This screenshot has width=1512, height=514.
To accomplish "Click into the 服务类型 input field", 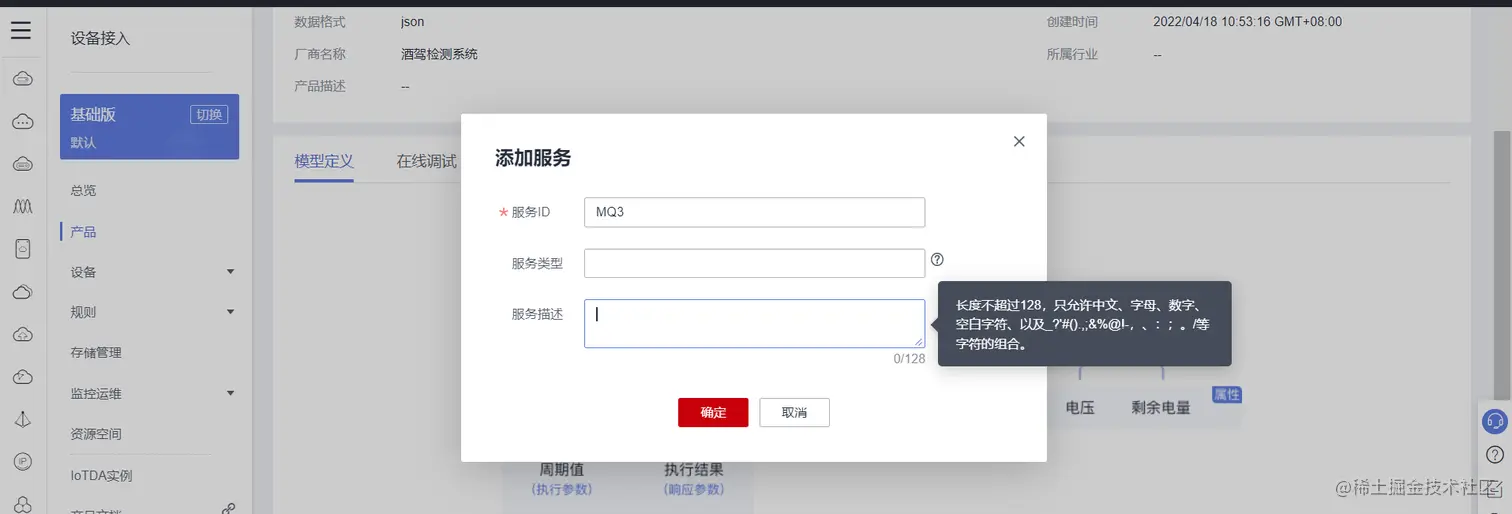I will point(754,263).
